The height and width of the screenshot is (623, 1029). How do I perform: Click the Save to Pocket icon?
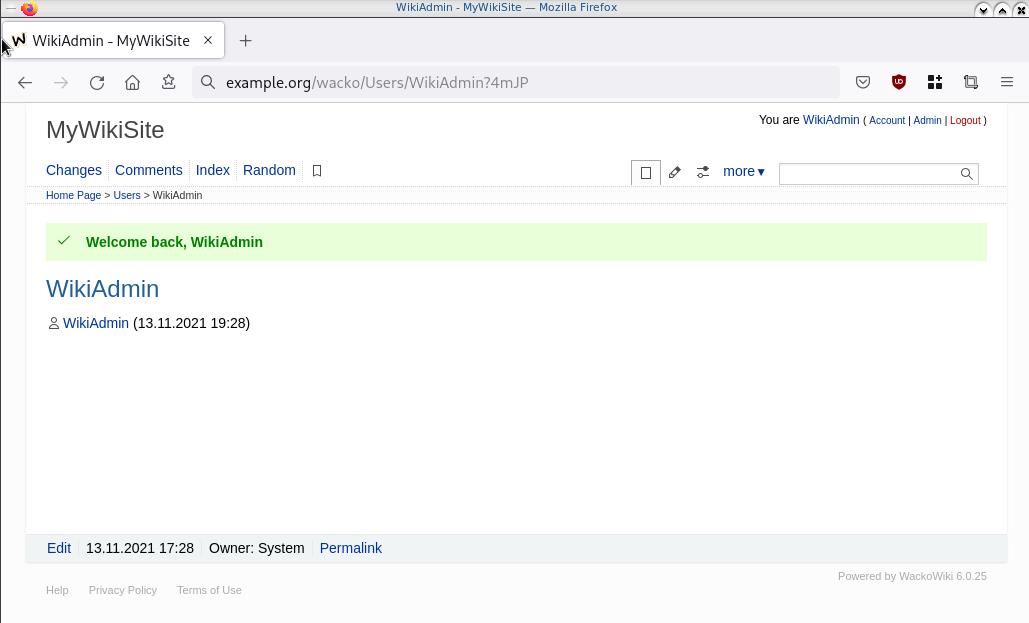863,82
